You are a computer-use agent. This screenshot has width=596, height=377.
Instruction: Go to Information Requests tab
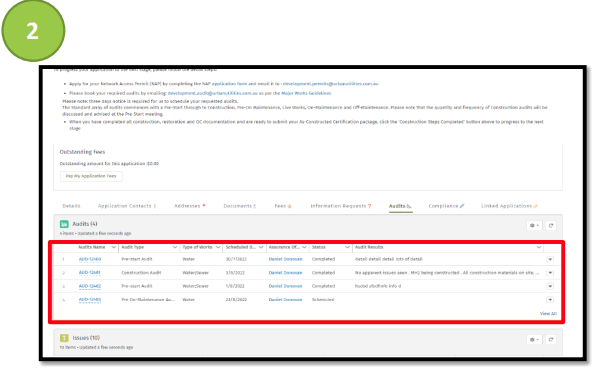341,206
